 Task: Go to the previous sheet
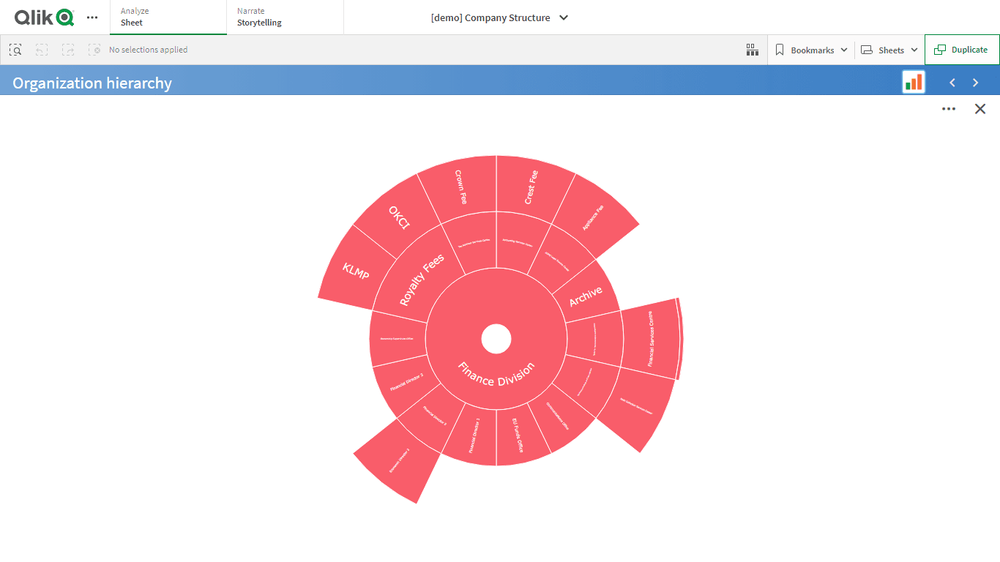952,83
